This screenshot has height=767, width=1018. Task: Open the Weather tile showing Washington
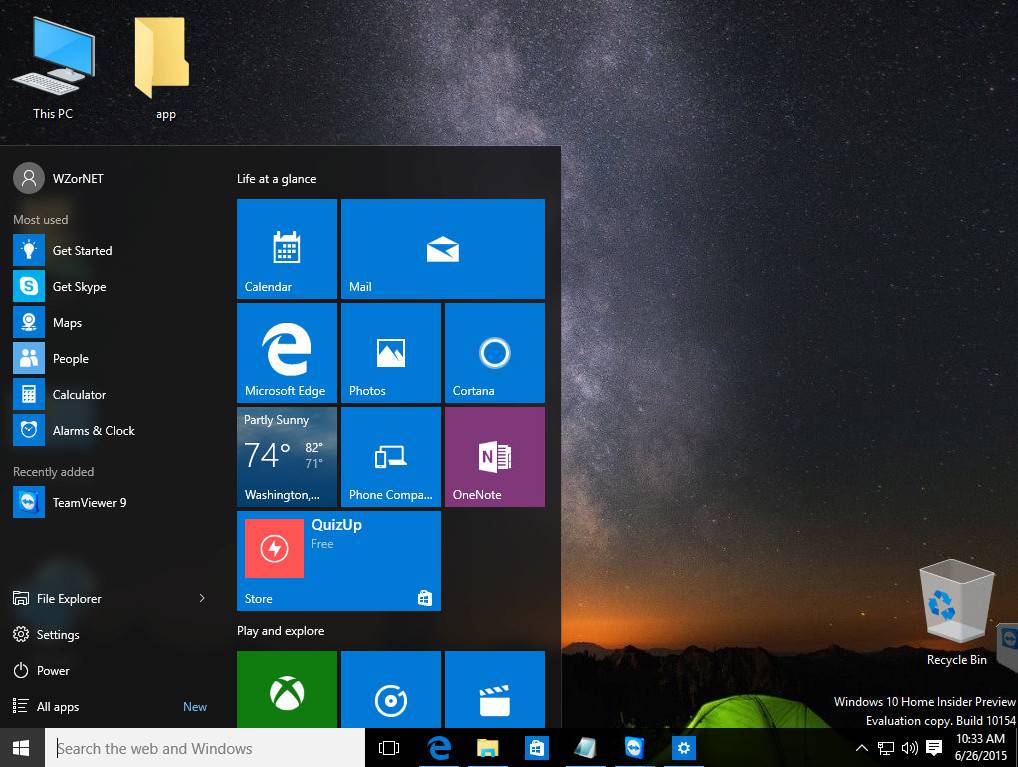pos(287,457)
